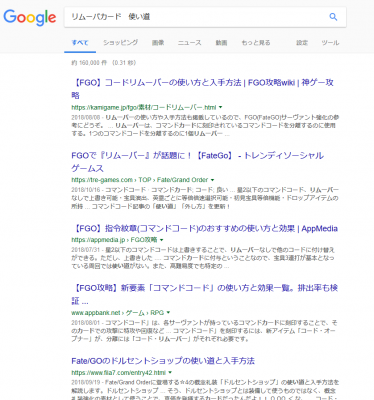The width and height of the screenshot is (374, 400).
Task: Select the すべて tab
Action: pos(80,43)
